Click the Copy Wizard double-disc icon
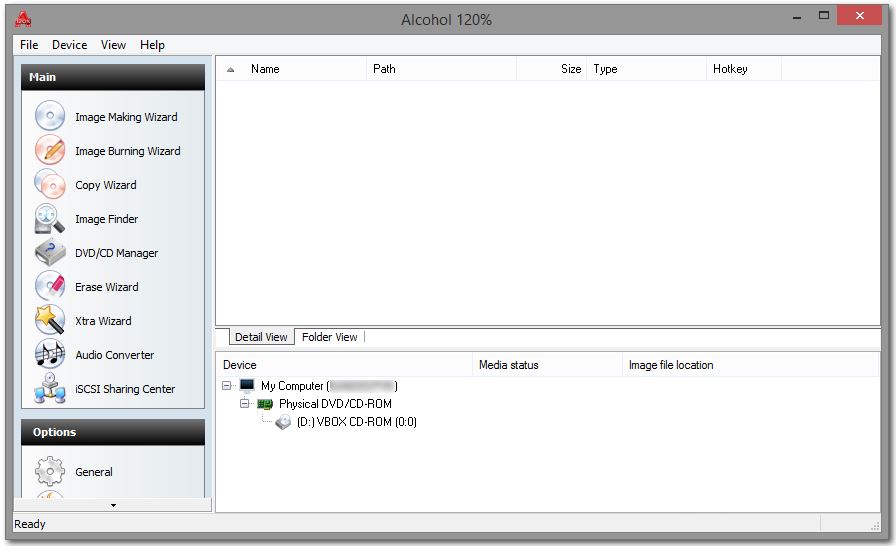896x546 pixels. 50,184
